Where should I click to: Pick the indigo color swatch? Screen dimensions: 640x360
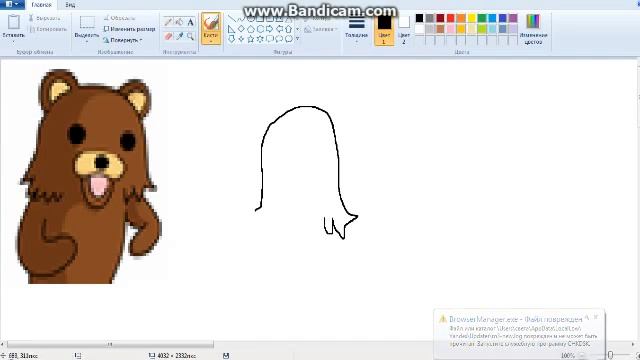503,18
